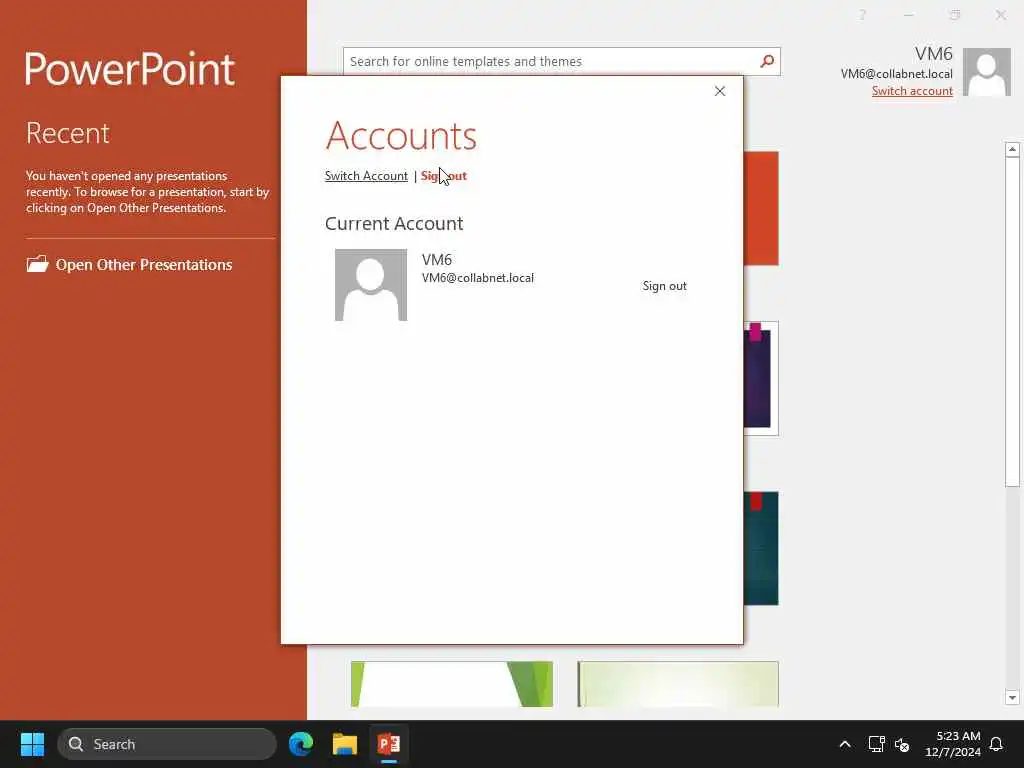Select the green facet template thumbnail

pos(452,684)
